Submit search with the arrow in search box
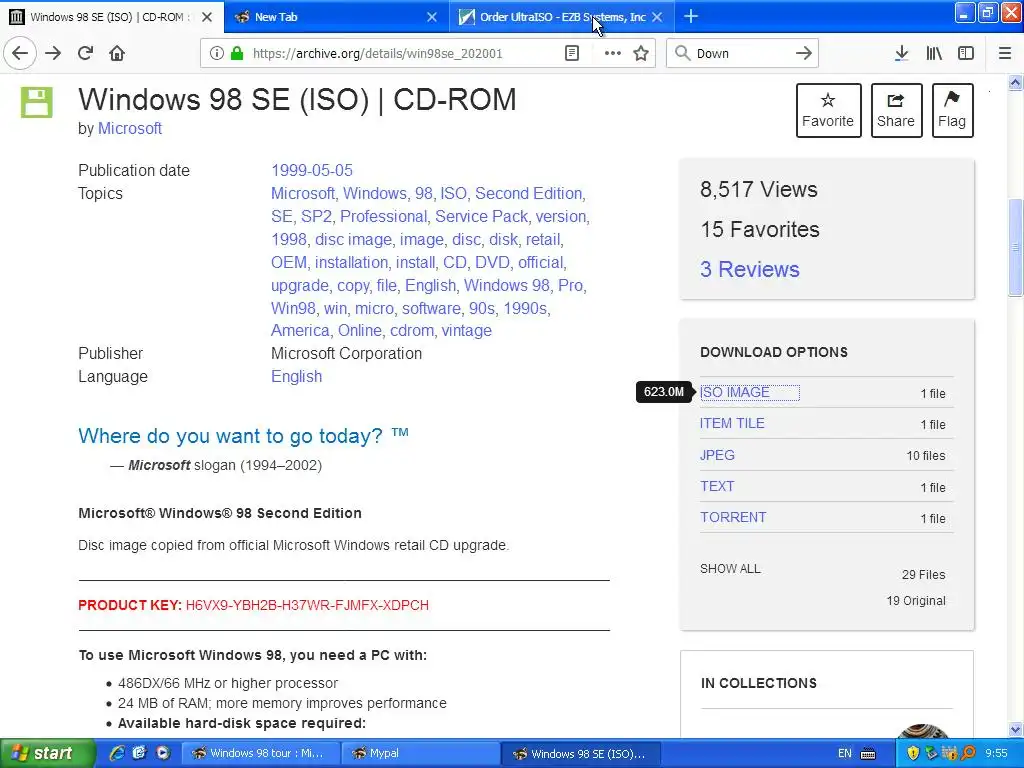Viewport: 1024px width, 768px height. click(803, 54)
